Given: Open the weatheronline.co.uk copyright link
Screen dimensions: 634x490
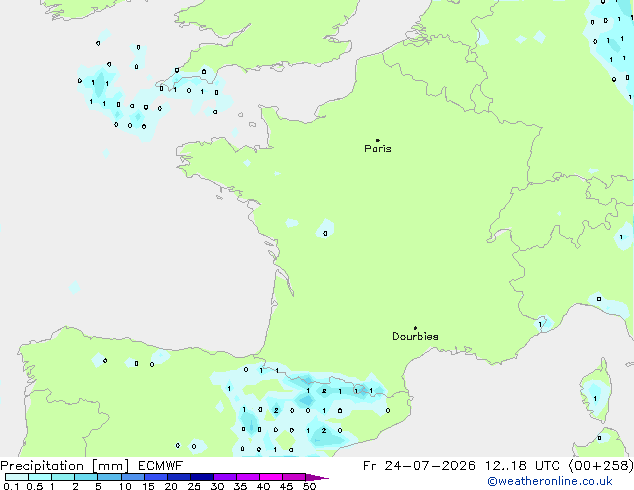Looking at the screenshot, I should [x=549, y=481].
